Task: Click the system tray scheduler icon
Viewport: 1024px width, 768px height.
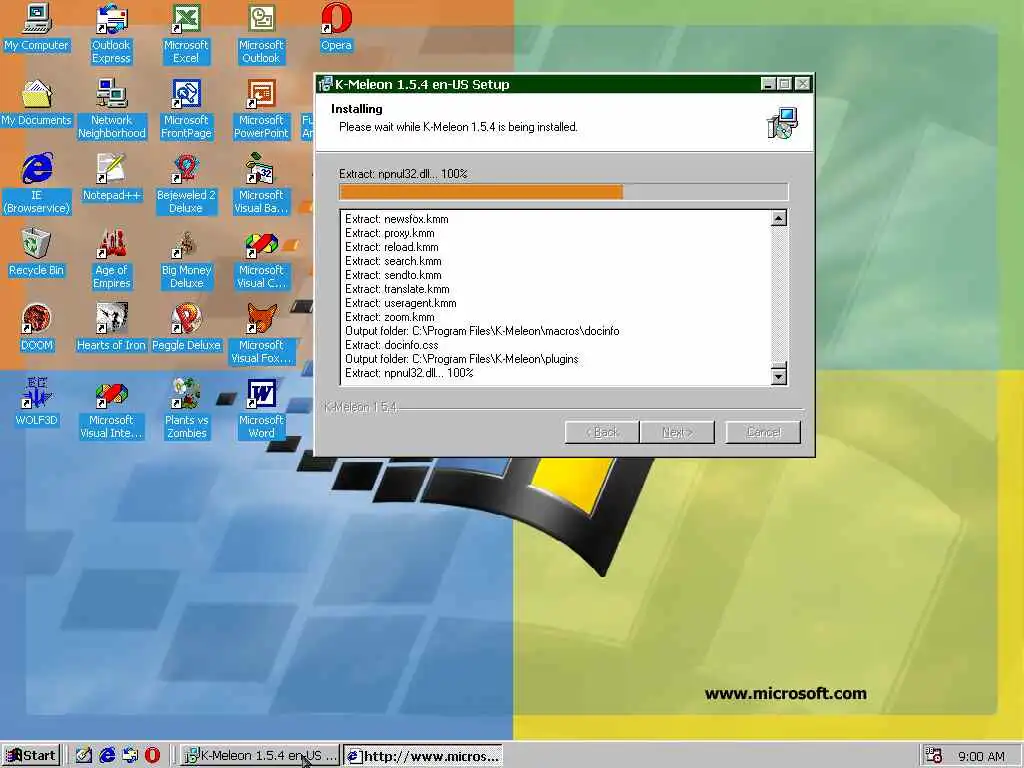Action: click(x=933, y=756)
